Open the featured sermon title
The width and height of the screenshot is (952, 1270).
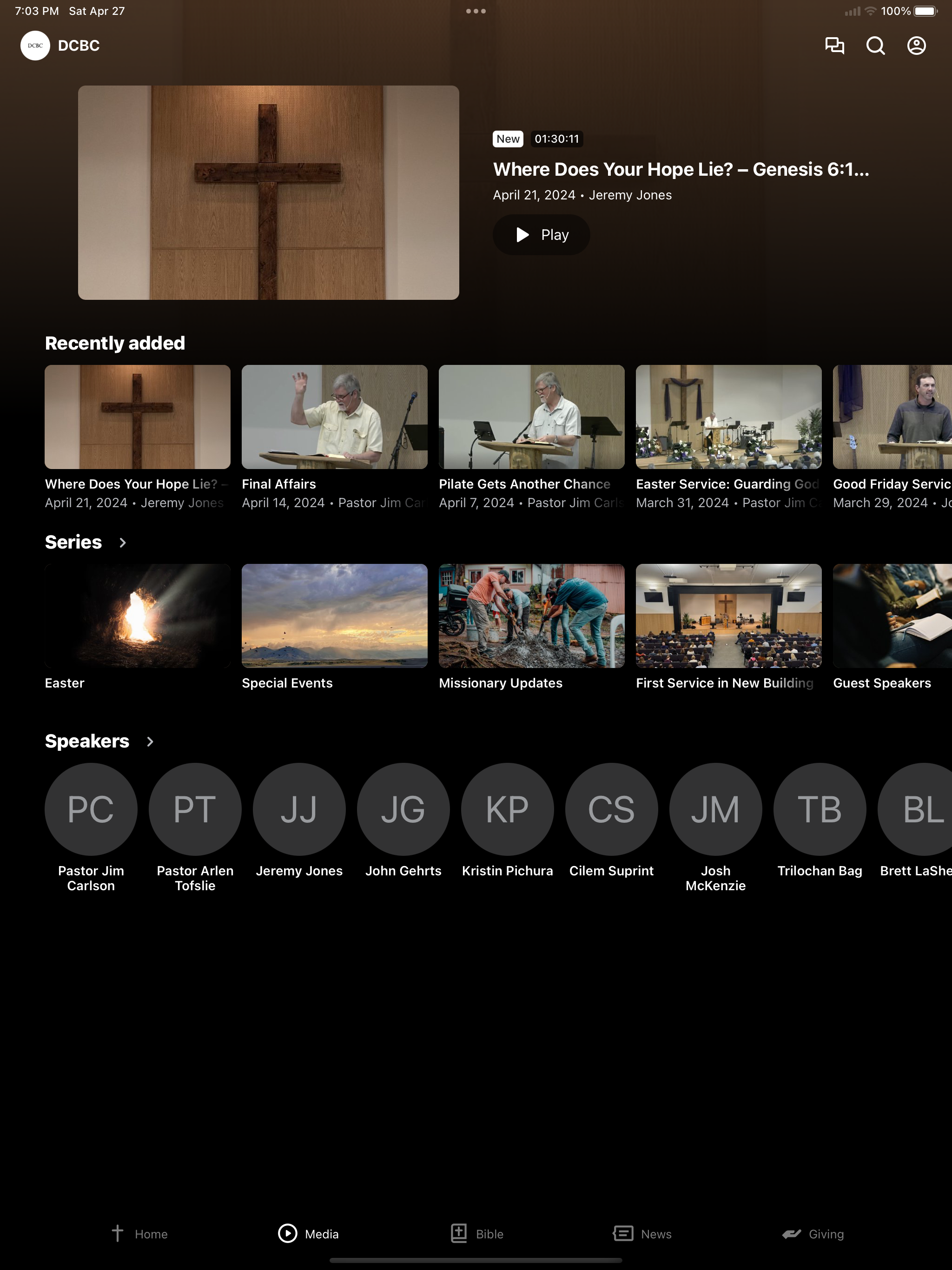[x=681, y=169]
